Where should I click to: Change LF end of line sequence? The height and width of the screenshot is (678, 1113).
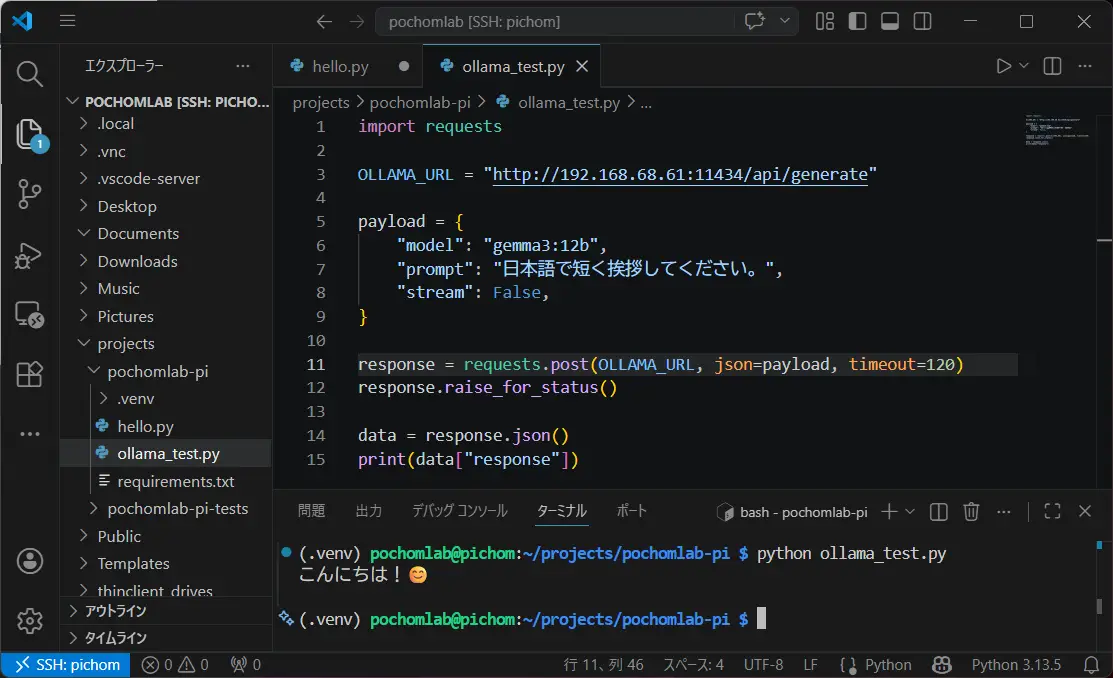pyautogui.click(x=811, y=665)
